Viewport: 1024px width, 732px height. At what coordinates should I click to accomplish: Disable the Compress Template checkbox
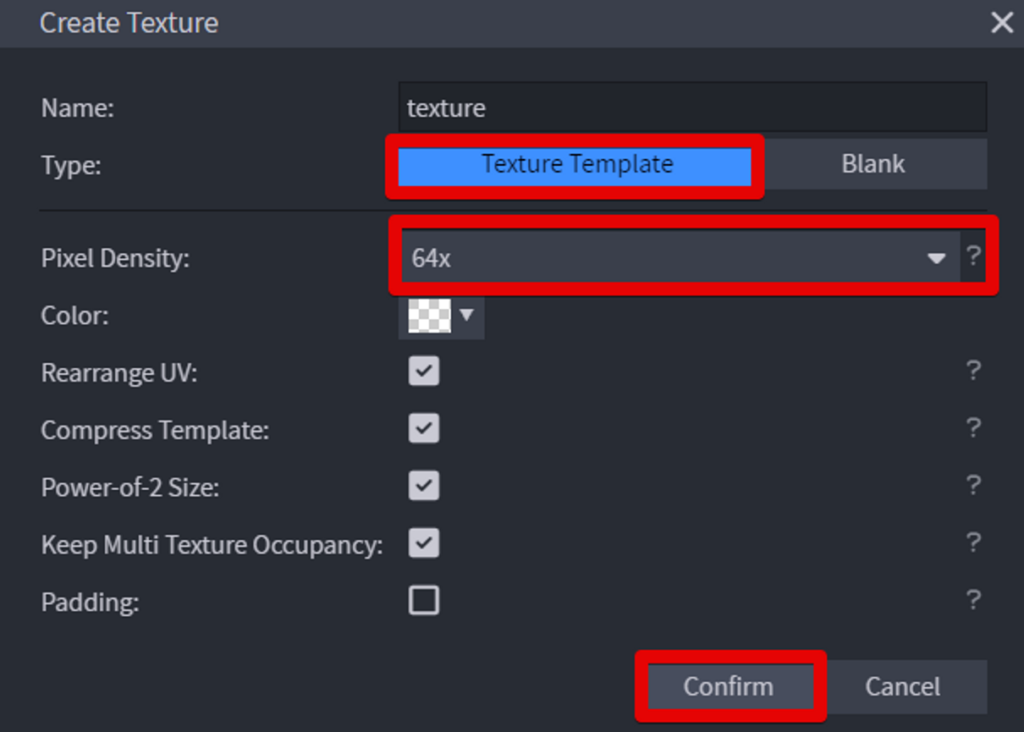click(x=424, y=429)
